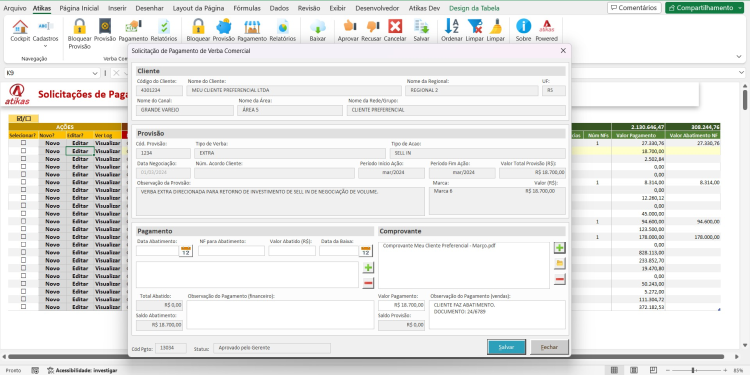Open the Comentários button
This screenshot has height=375, width=750.
pos(634,8)
